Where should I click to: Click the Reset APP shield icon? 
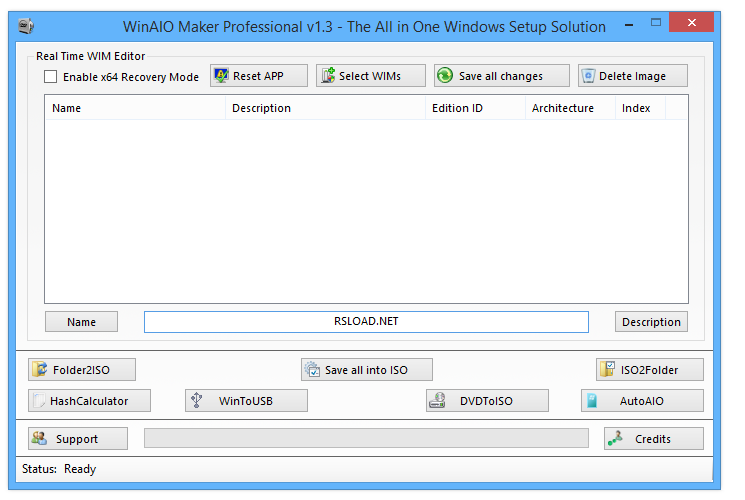pos(221,76)
